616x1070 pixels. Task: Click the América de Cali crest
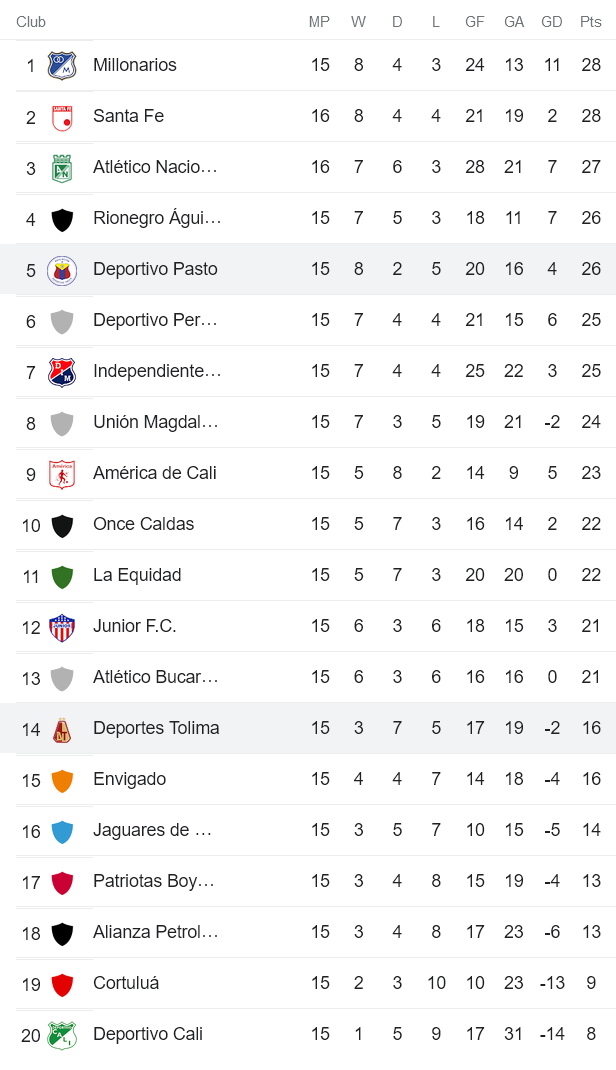[62, 473]
